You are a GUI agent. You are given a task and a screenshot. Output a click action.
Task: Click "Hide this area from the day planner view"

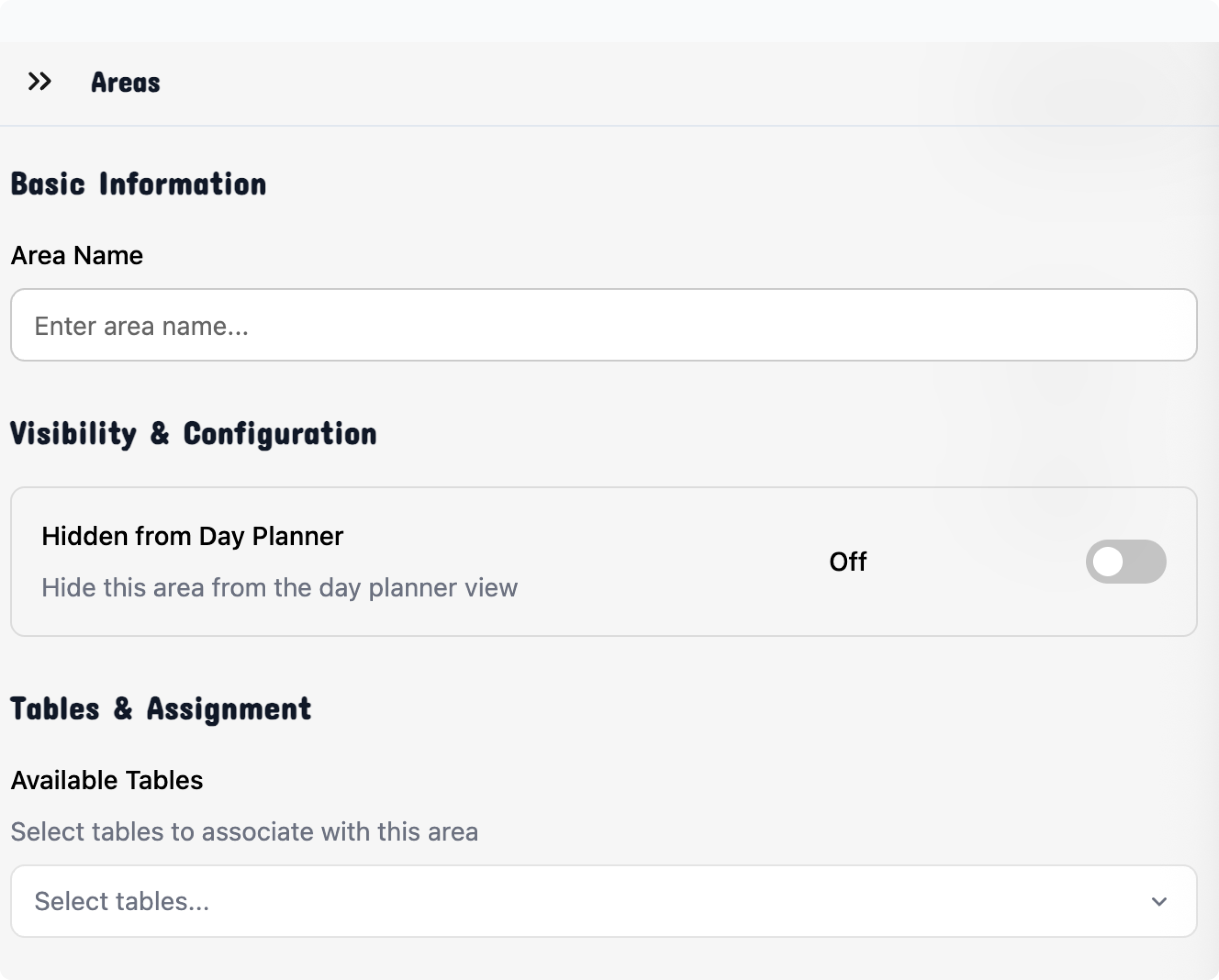(x=279, y=588)
